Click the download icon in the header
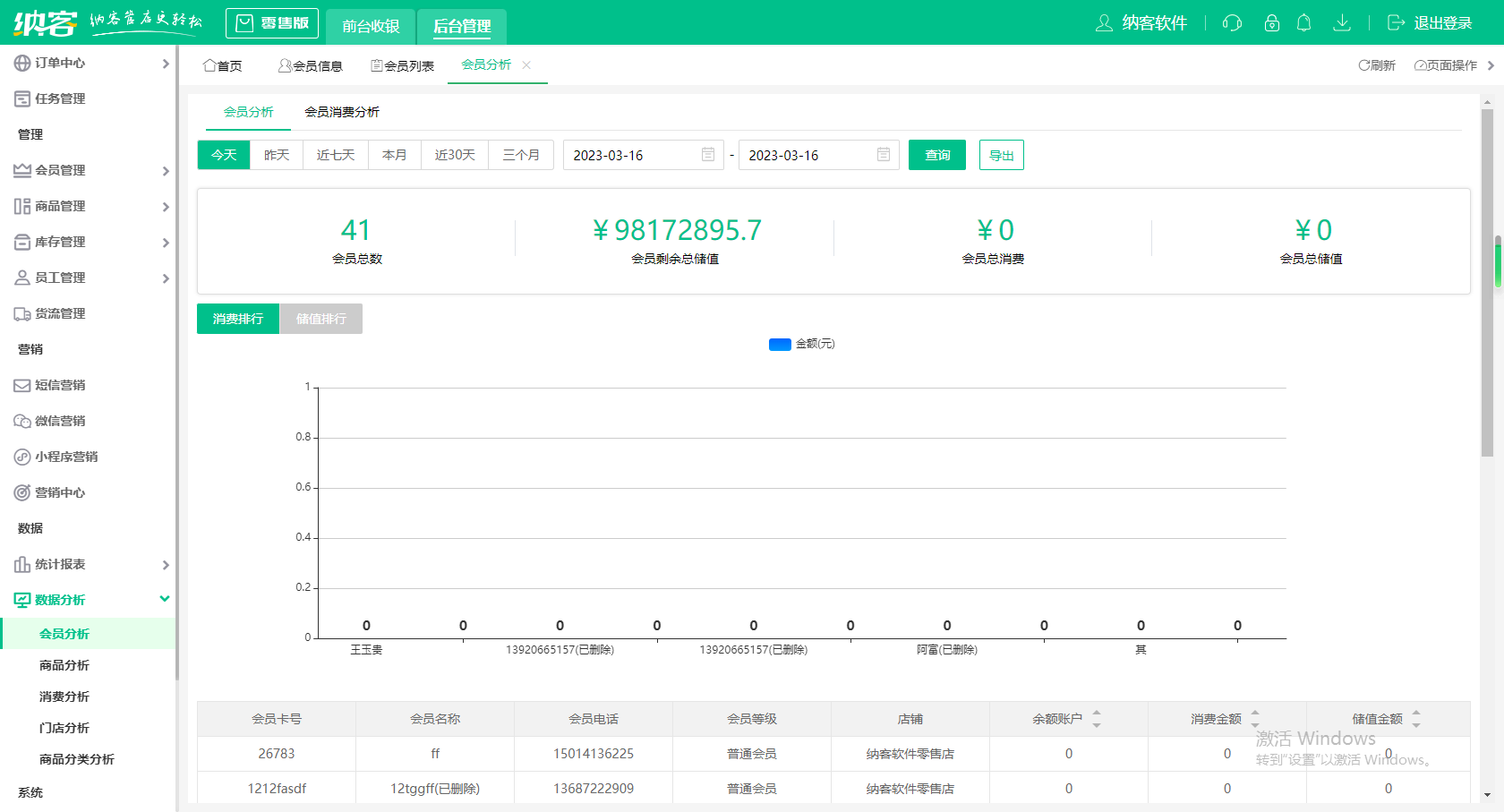Image resolution: width=1504 pixels, height=812 pixels. tap(1342, 23)
